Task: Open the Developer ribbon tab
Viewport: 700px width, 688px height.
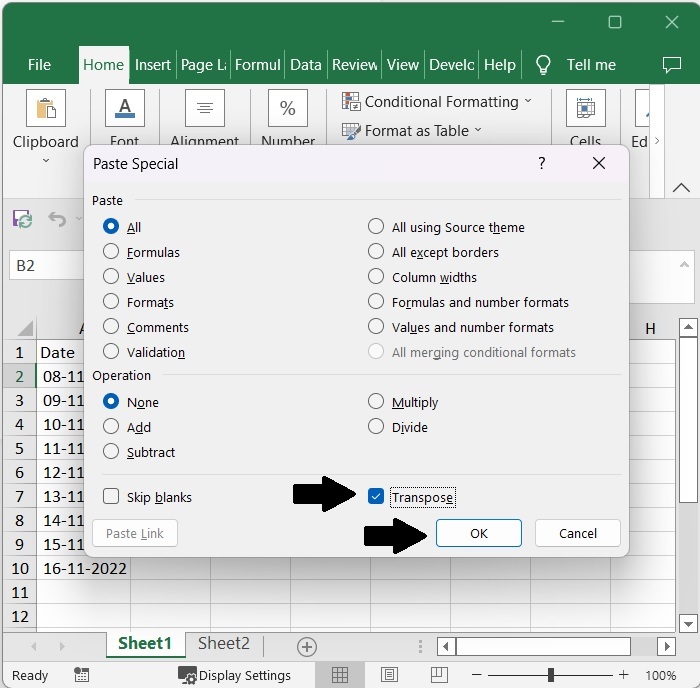Action: (451, 65)
